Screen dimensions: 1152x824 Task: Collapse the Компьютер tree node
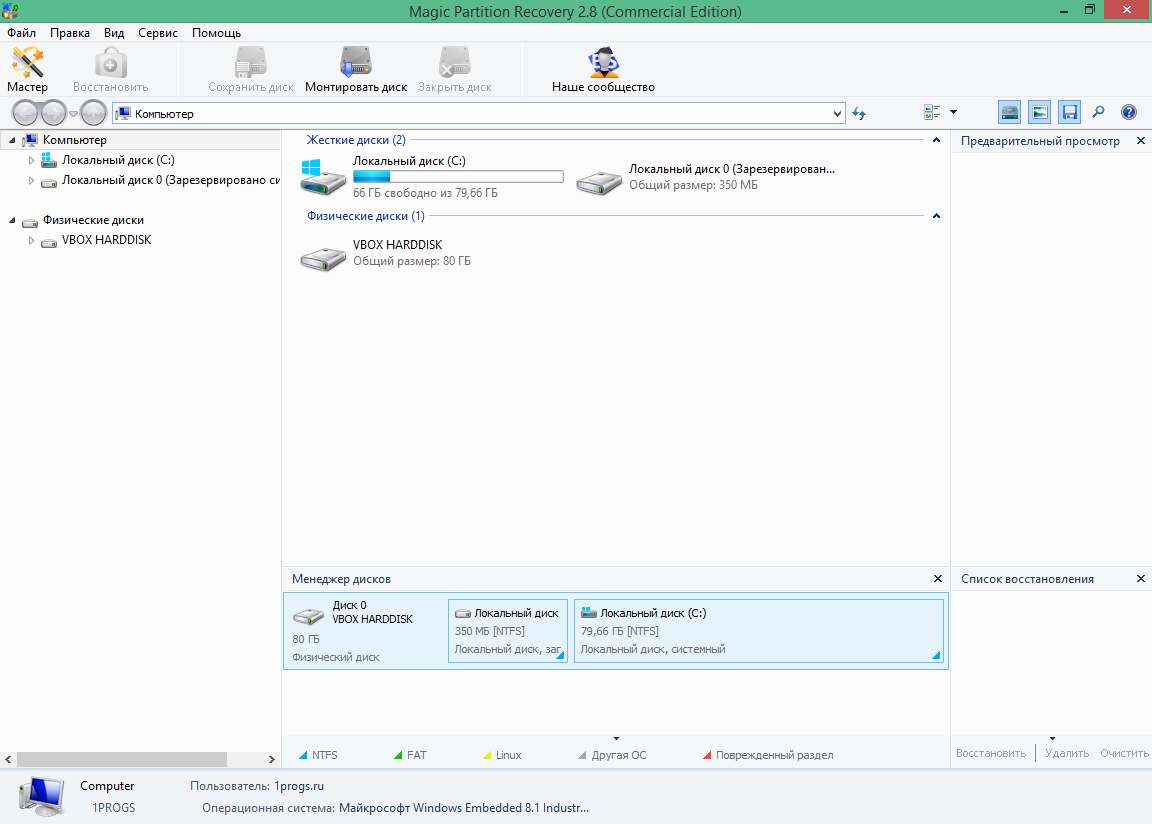coord(12,140)
